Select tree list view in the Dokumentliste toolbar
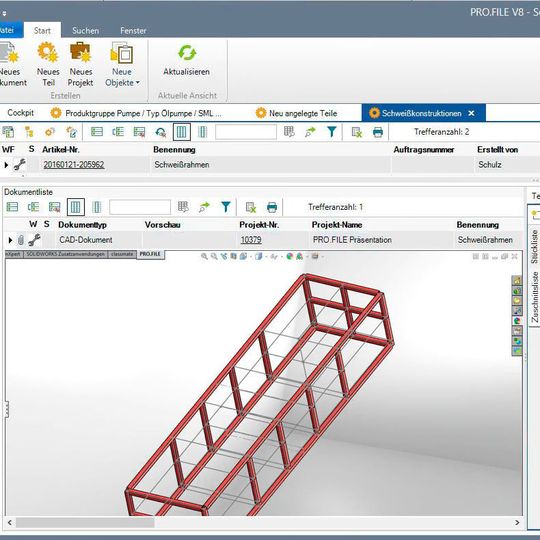 click(33, 207)
